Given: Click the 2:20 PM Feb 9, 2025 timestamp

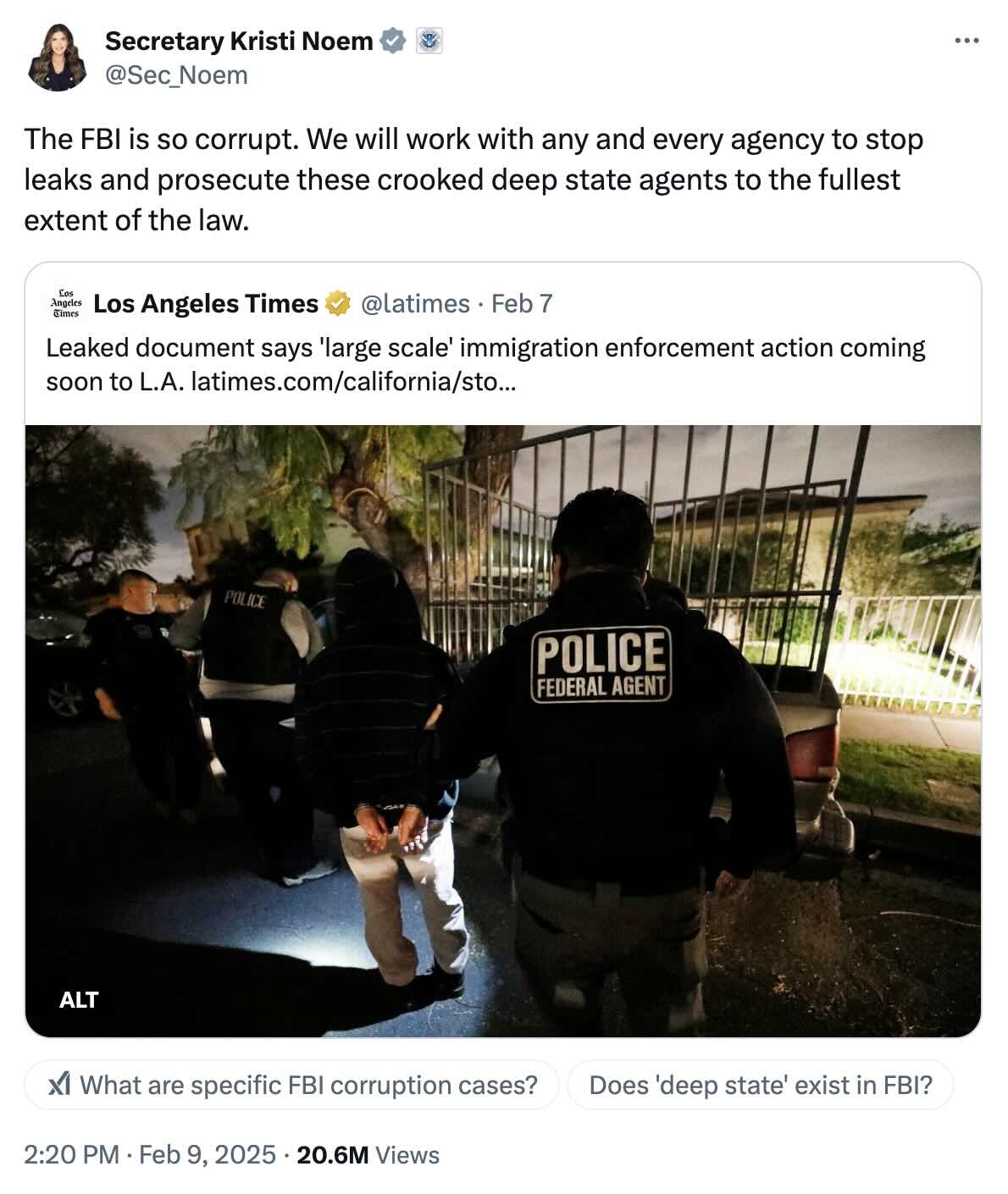Looking at the screenshot, I should 150,1155.
